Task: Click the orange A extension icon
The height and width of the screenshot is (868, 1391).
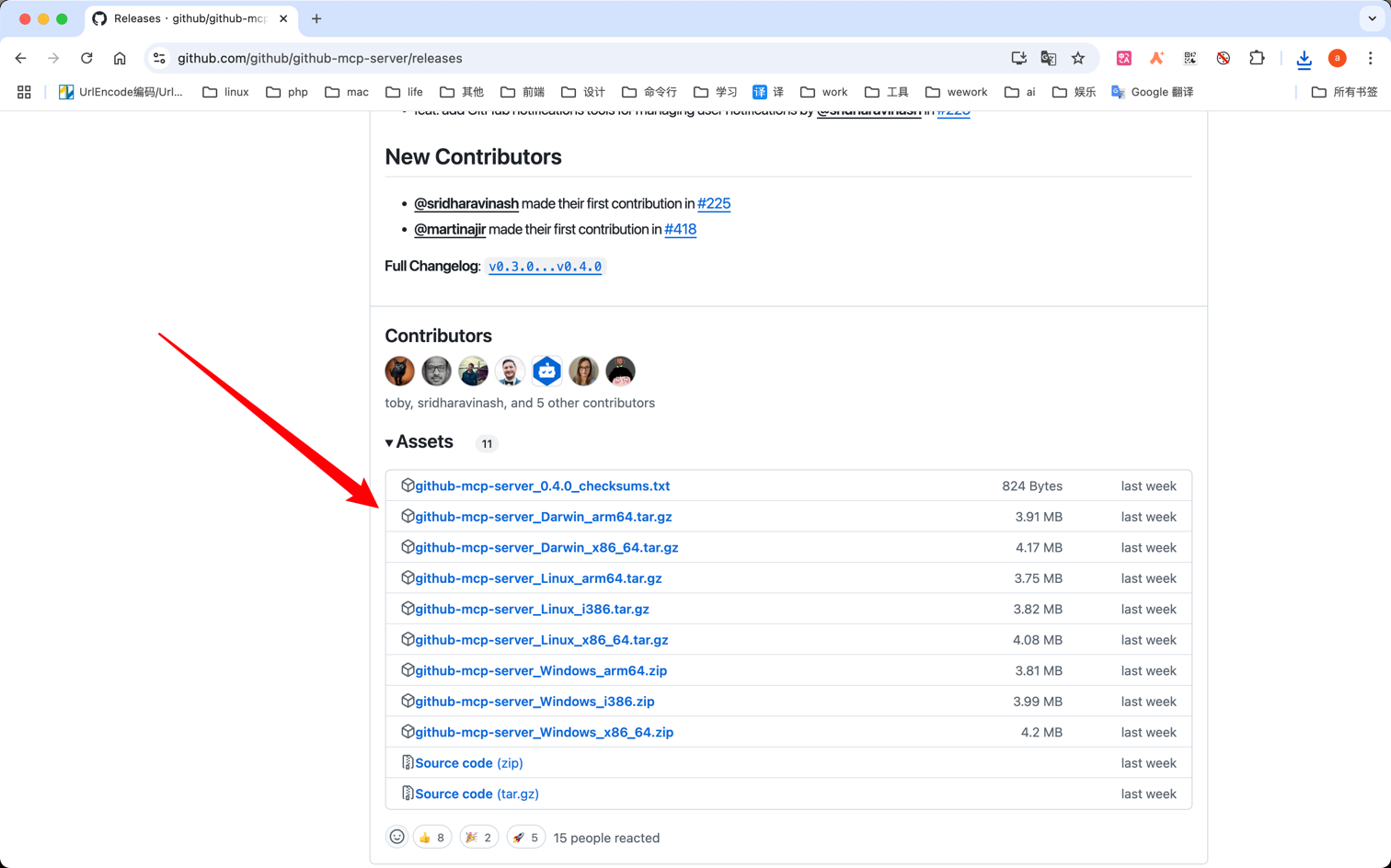Action: 1156,58
